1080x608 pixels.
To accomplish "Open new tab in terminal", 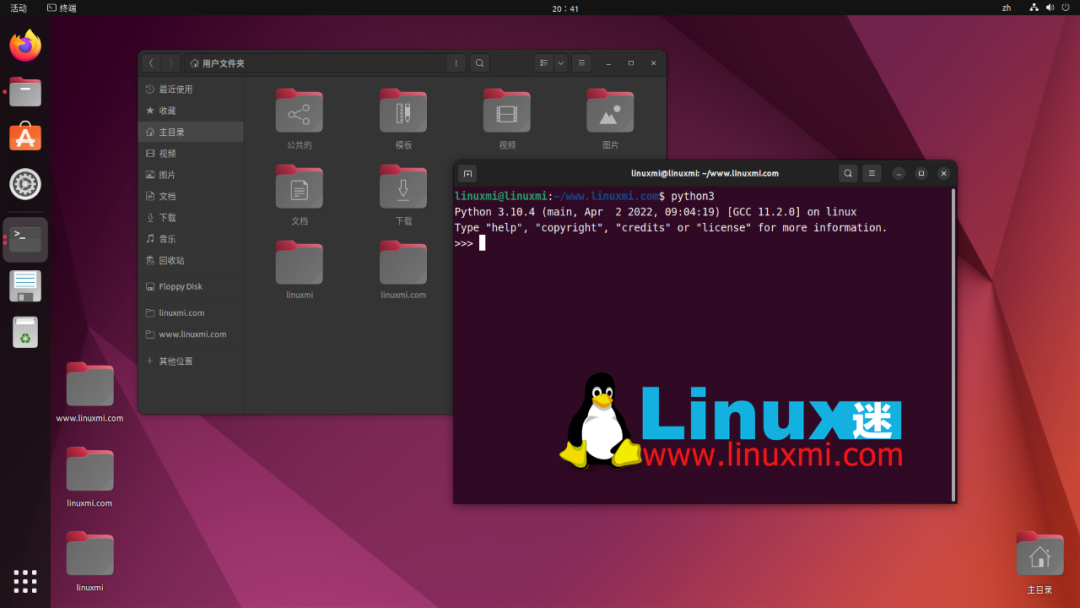I will tap(468, 174).
